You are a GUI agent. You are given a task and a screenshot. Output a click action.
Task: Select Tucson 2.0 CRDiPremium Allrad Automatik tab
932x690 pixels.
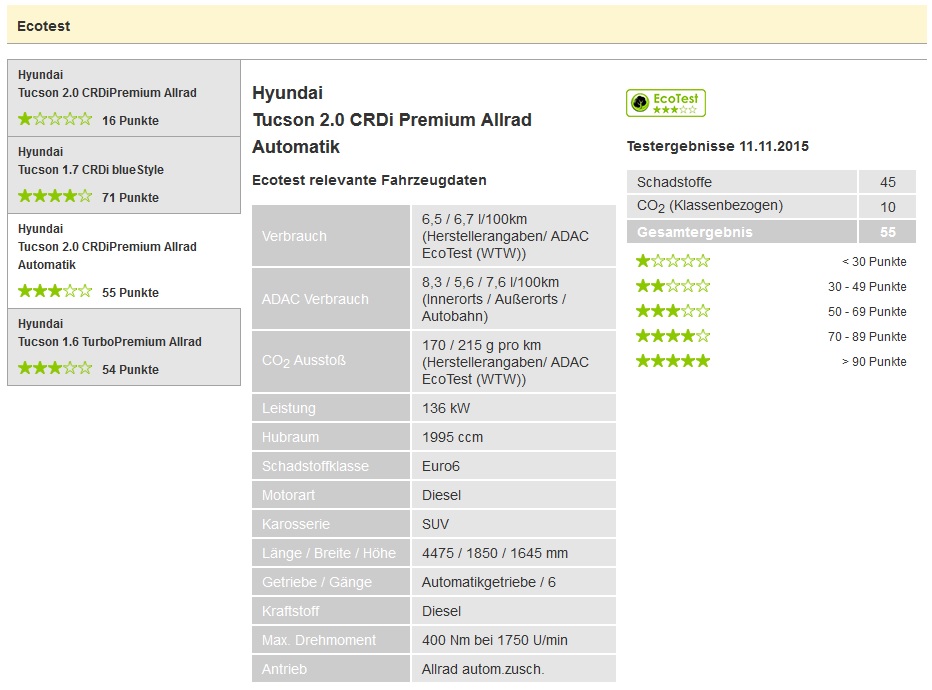[x=124, y=261]
